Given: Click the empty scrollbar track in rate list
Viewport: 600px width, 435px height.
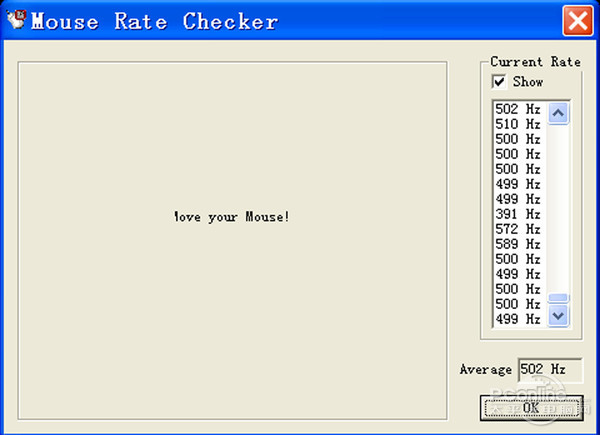Looking at the screenshot, I should pos(559,200).
